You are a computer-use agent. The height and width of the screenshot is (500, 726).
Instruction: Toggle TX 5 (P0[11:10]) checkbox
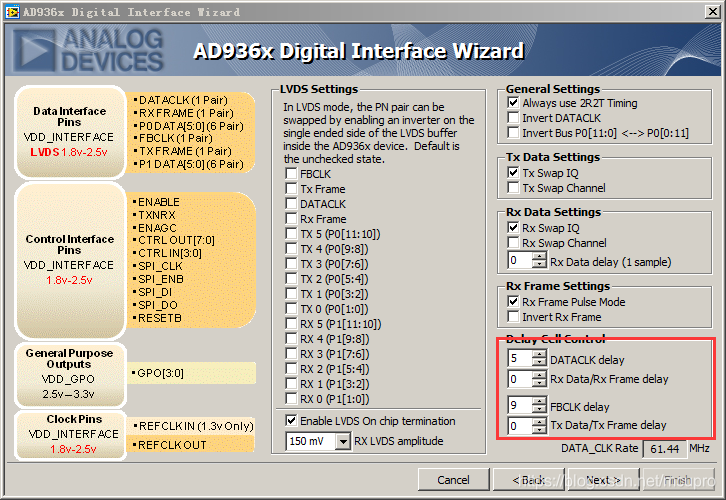[x=291, y=234]
